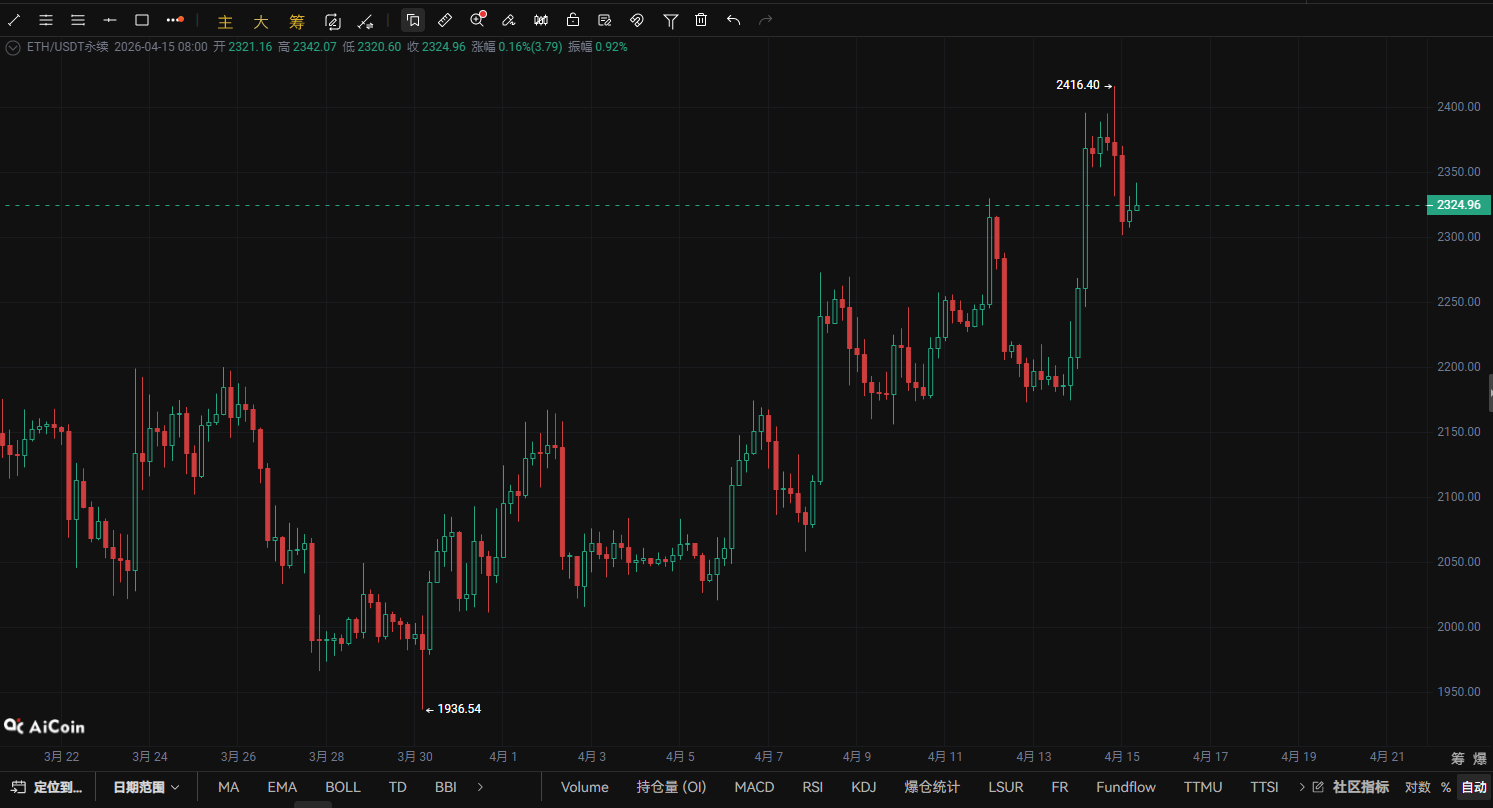
Task: Pick the horizontal price line tool
Action: (x=110, y=20)
